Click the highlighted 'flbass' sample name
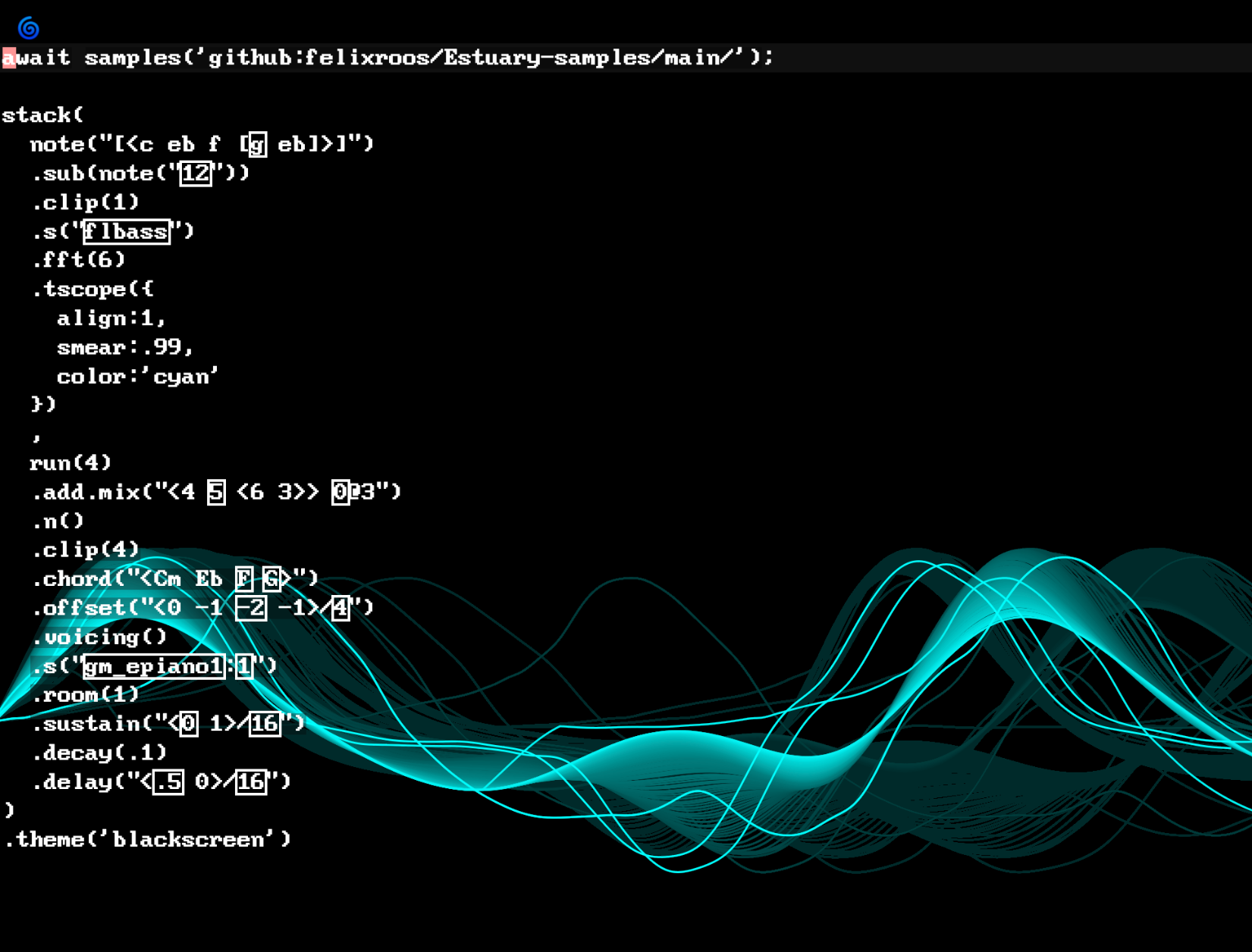 [126, 231]
